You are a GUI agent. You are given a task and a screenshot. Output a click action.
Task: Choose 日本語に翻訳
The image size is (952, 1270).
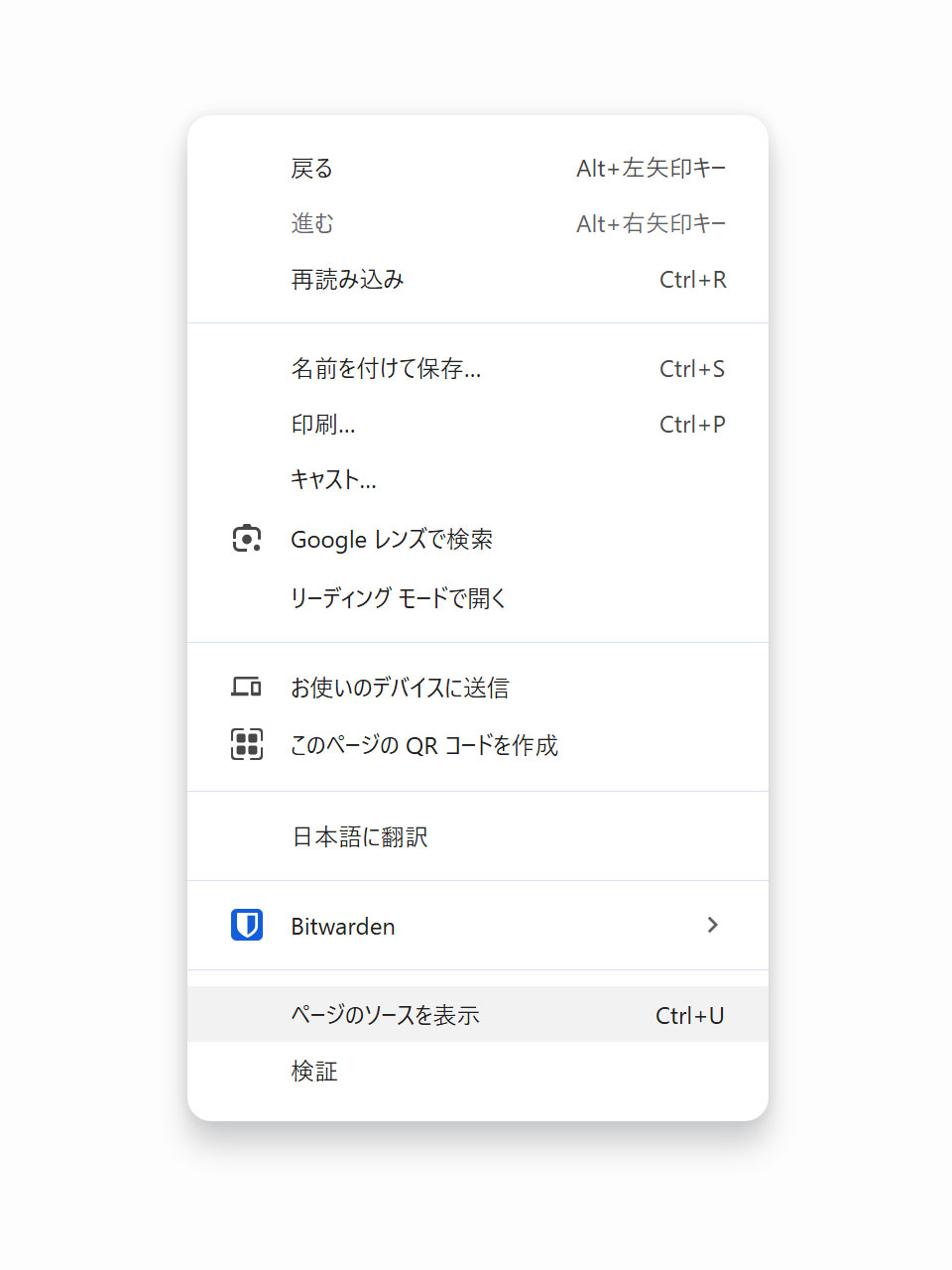click(x=478, y=836)
